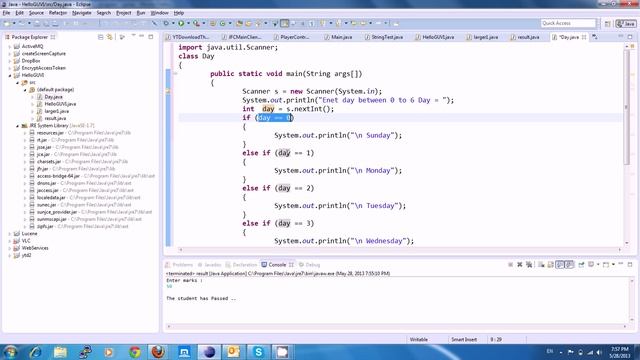Expand the Day.java tree node
The height and width of the screenshot is (360, 640).
pos(33,97)
